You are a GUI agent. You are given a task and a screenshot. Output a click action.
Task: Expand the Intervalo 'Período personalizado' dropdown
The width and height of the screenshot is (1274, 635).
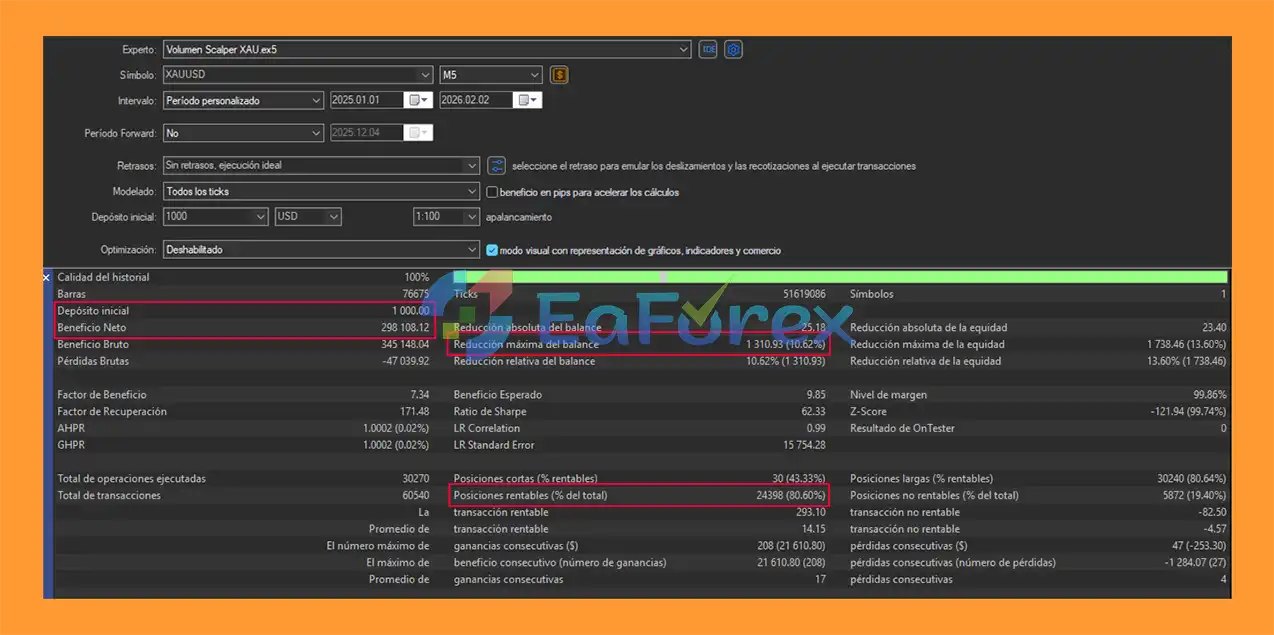316,100
